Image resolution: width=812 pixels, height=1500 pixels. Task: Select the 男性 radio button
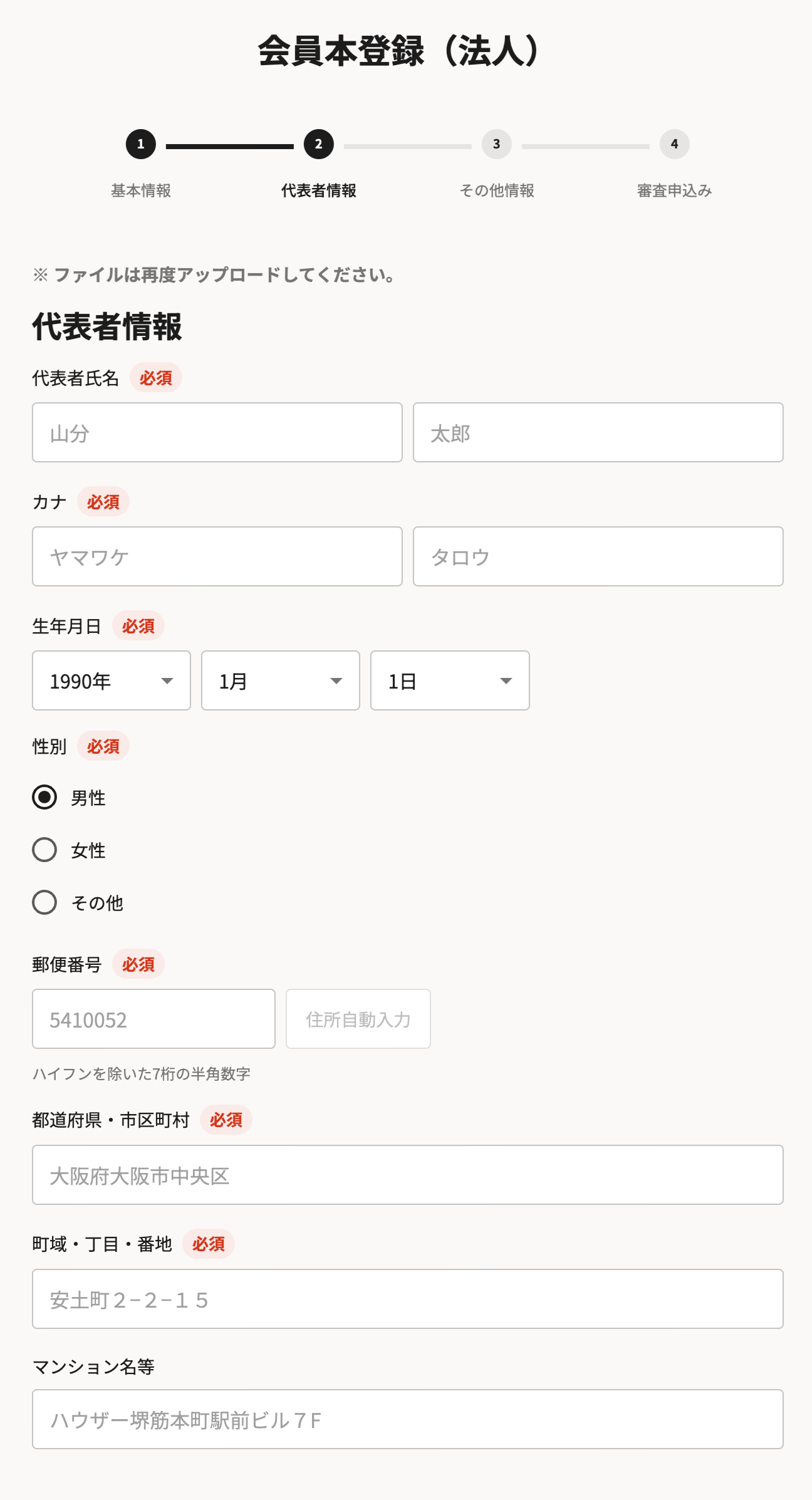(x=44, y=797)
